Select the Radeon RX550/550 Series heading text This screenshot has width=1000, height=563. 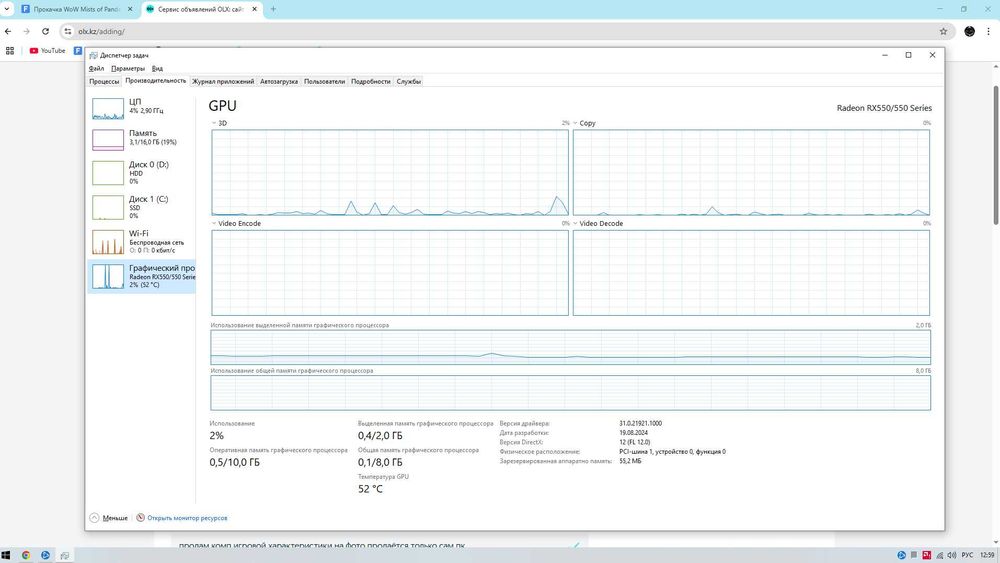click(884, 108)
